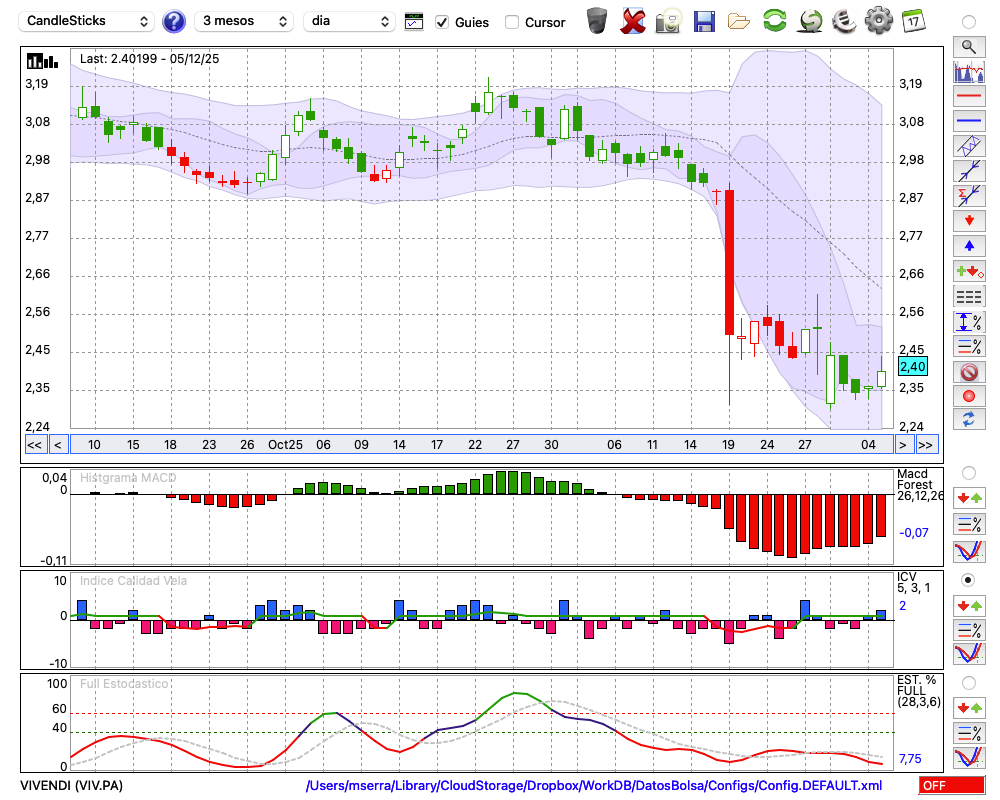Viewport: 1000px width, 800px height.
Task: Click the red OFF status indicator
Action: (951, 786)
